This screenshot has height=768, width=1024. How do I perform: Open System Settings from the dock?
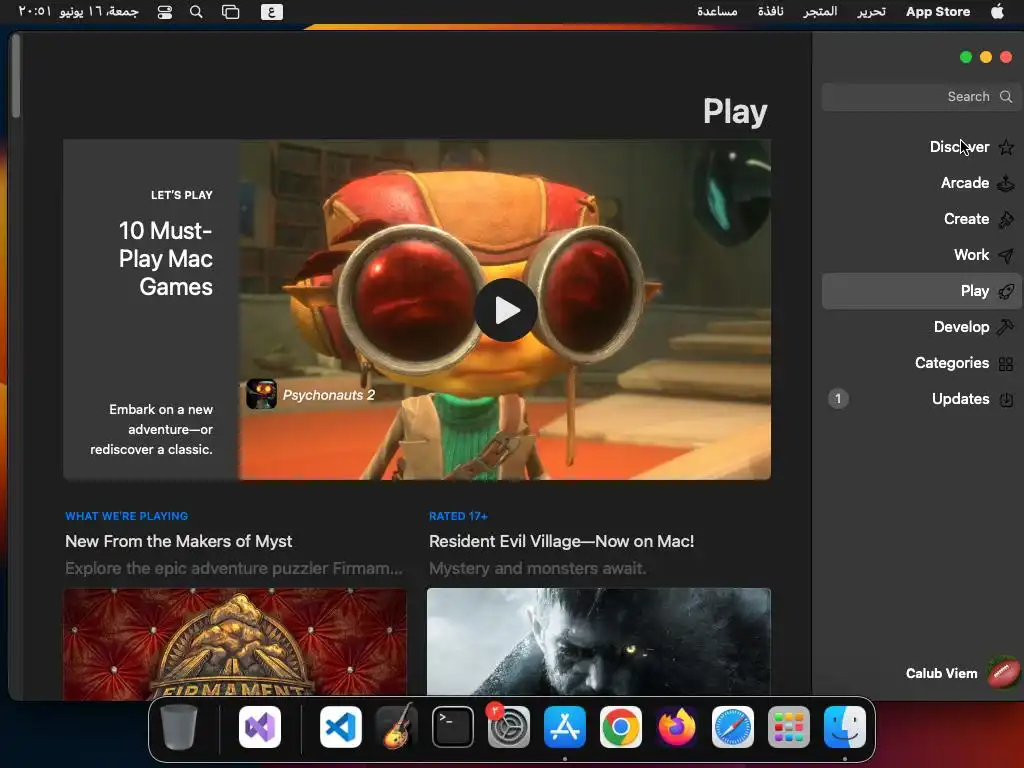click(509, 727)
